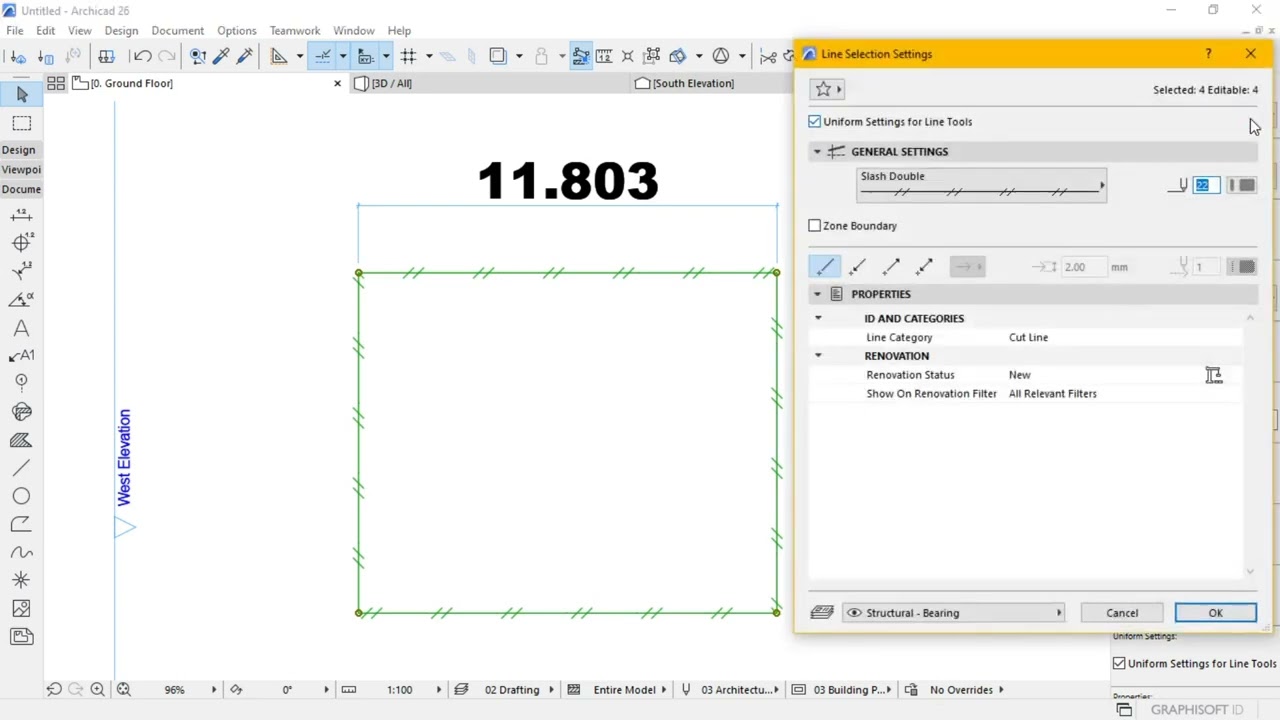The height and width of the screenshot is (720, 1280).
Task: Select the Fill tool
Action: (21, 440)
